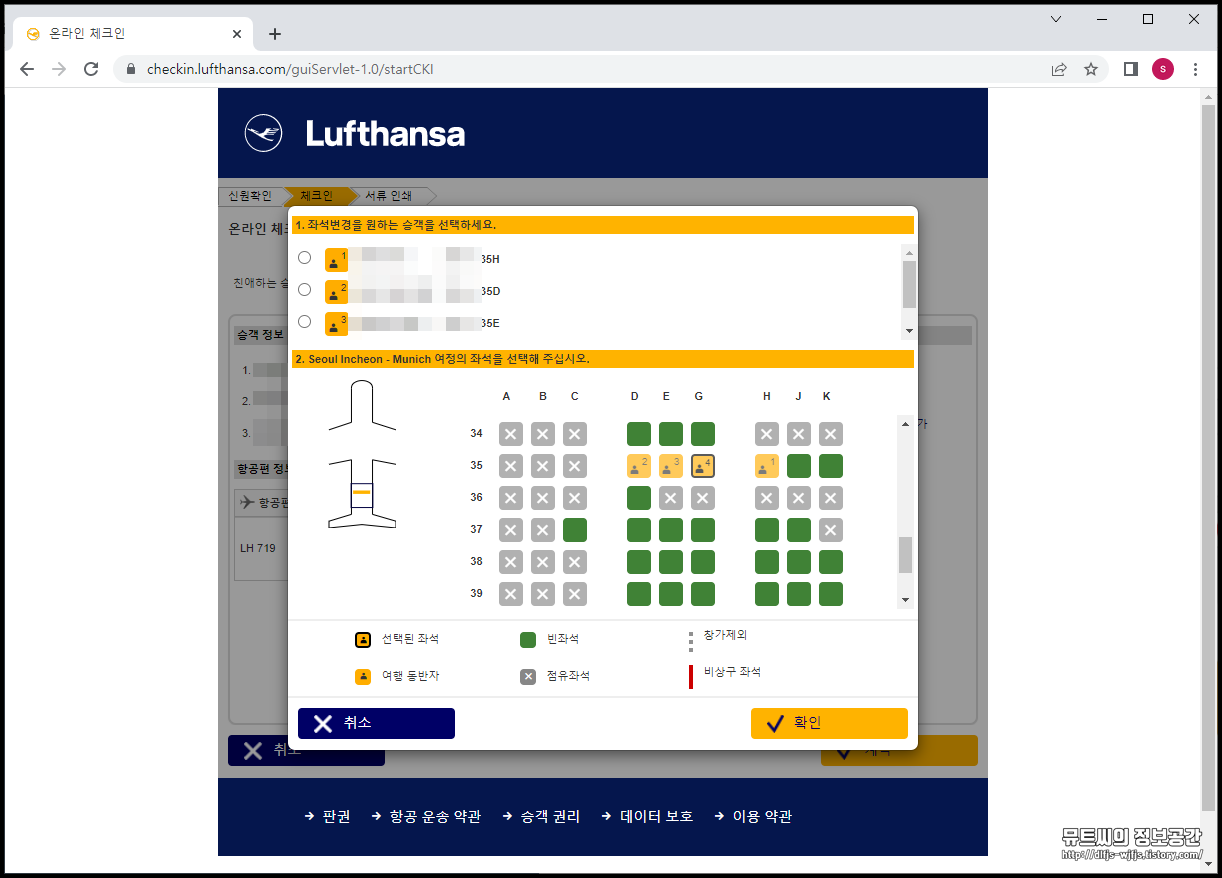The height and width of the screenshot is (878, 1222).
Task: Open Chrome three-dot menu
Action: (1196, 69)
